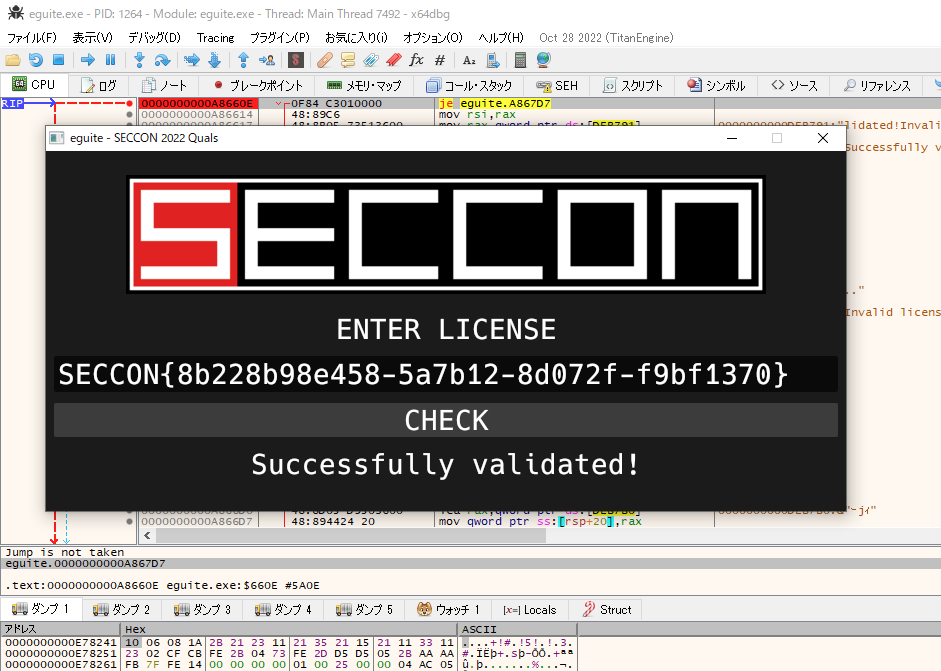Open the variables view (# icon)
Screen dimensions: 941x671
[x=440, y=60]
